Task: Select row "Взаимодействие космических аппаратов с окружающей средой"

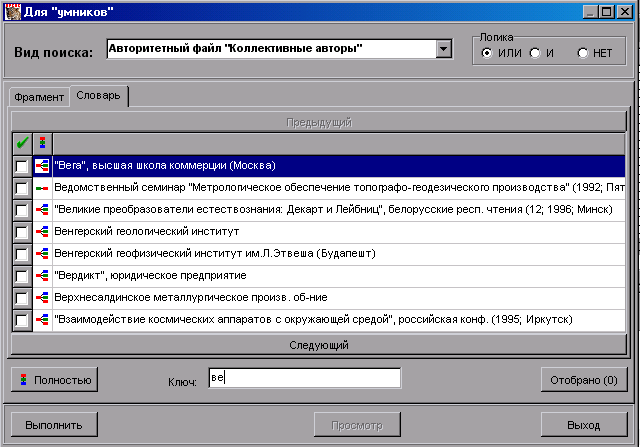Action: tap(339, 320)
